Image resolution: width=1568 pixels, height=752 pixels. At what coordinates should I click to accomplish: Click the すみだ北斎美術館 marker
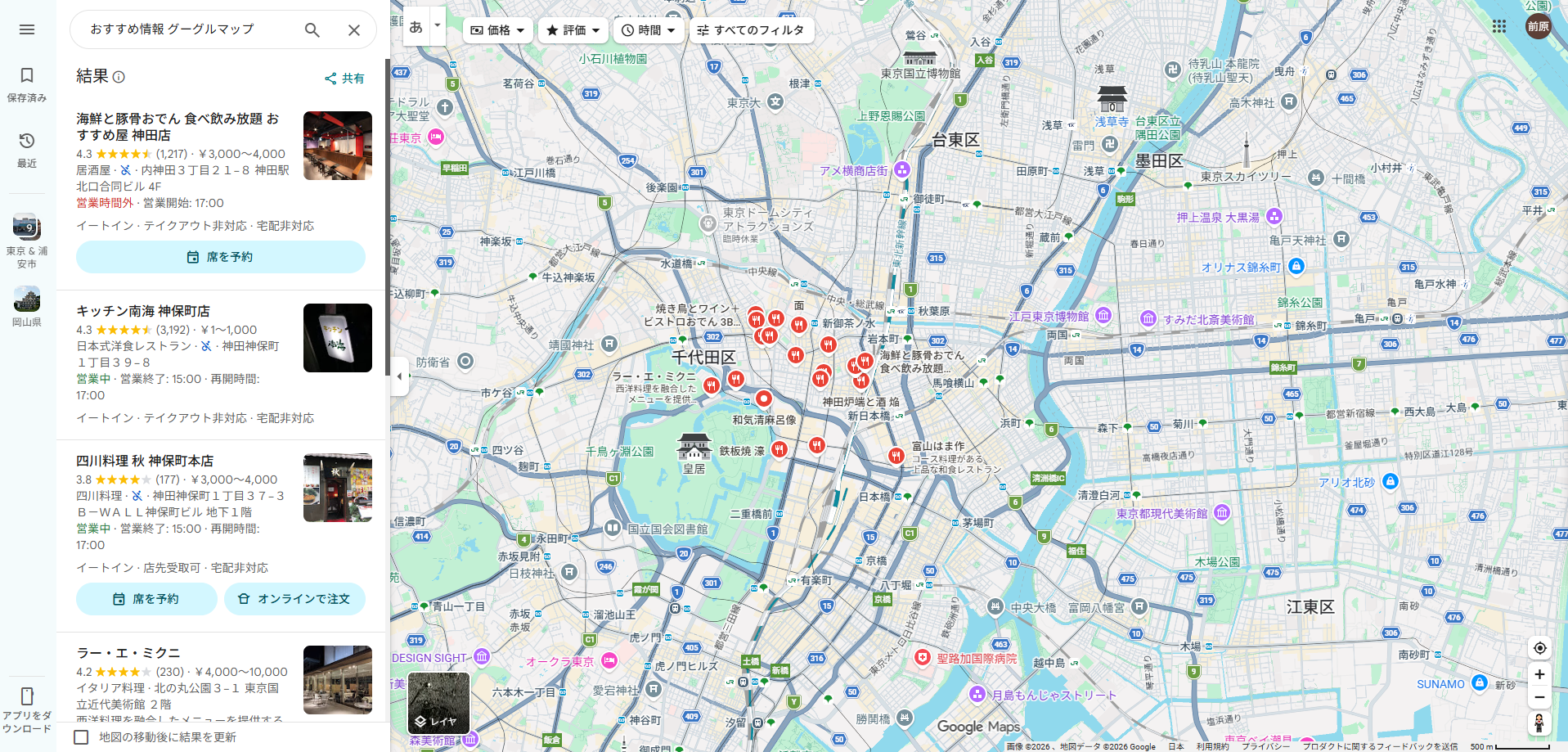1148,318
